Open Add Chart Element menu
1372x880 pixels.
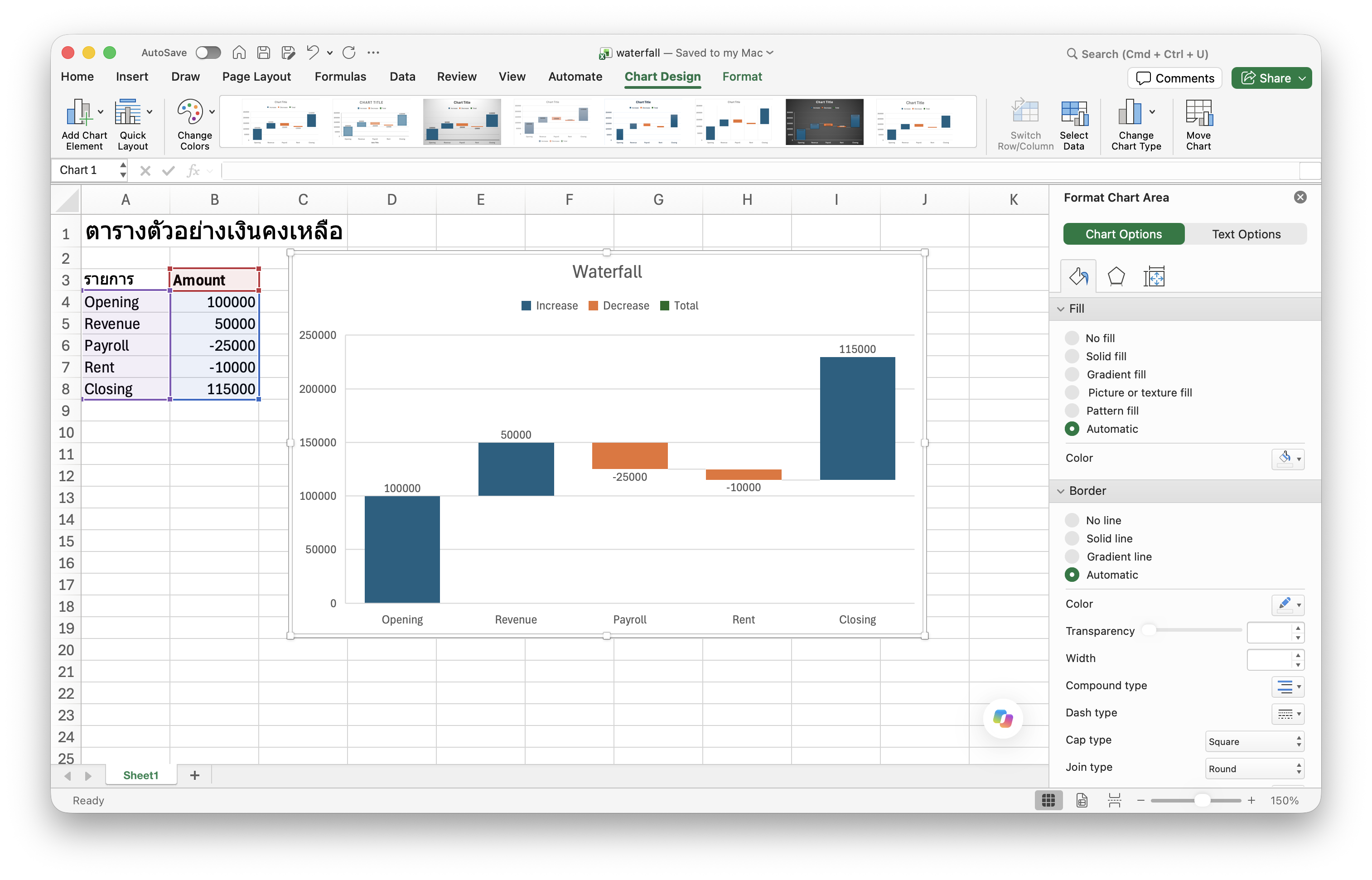[x=84, y=125]
